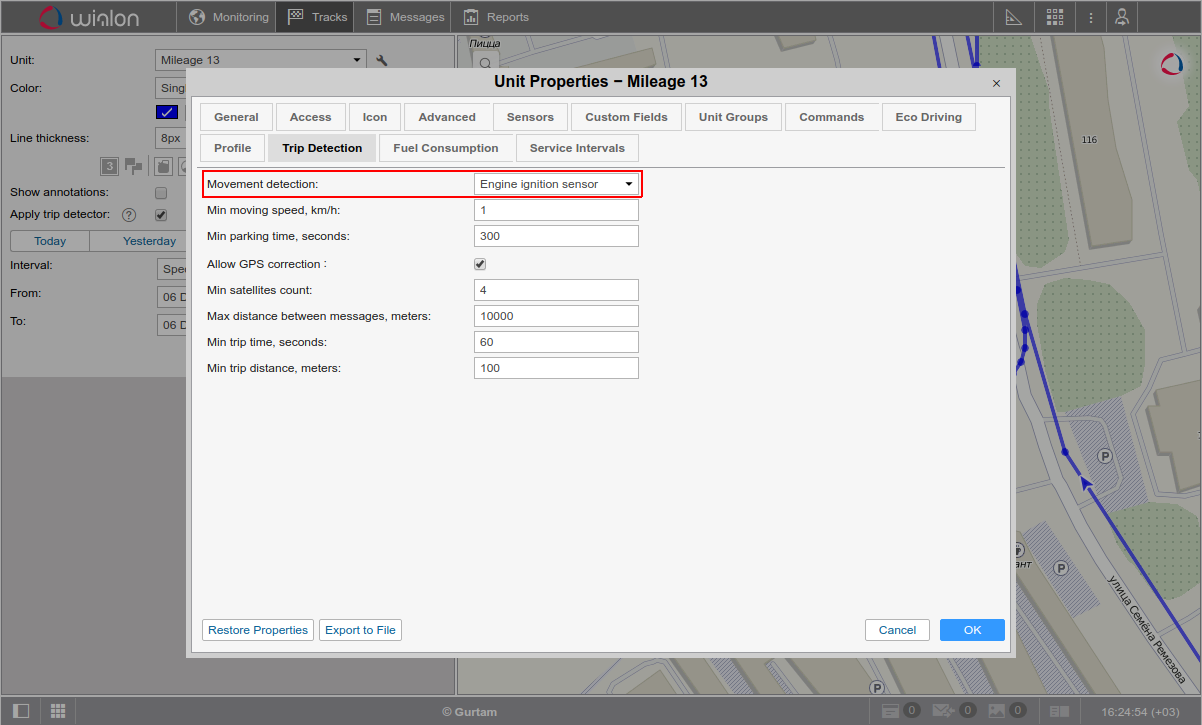The height and width of the screenshot is (725, 1202).
Task: Click the Export to File button
Action: point(361,630)
